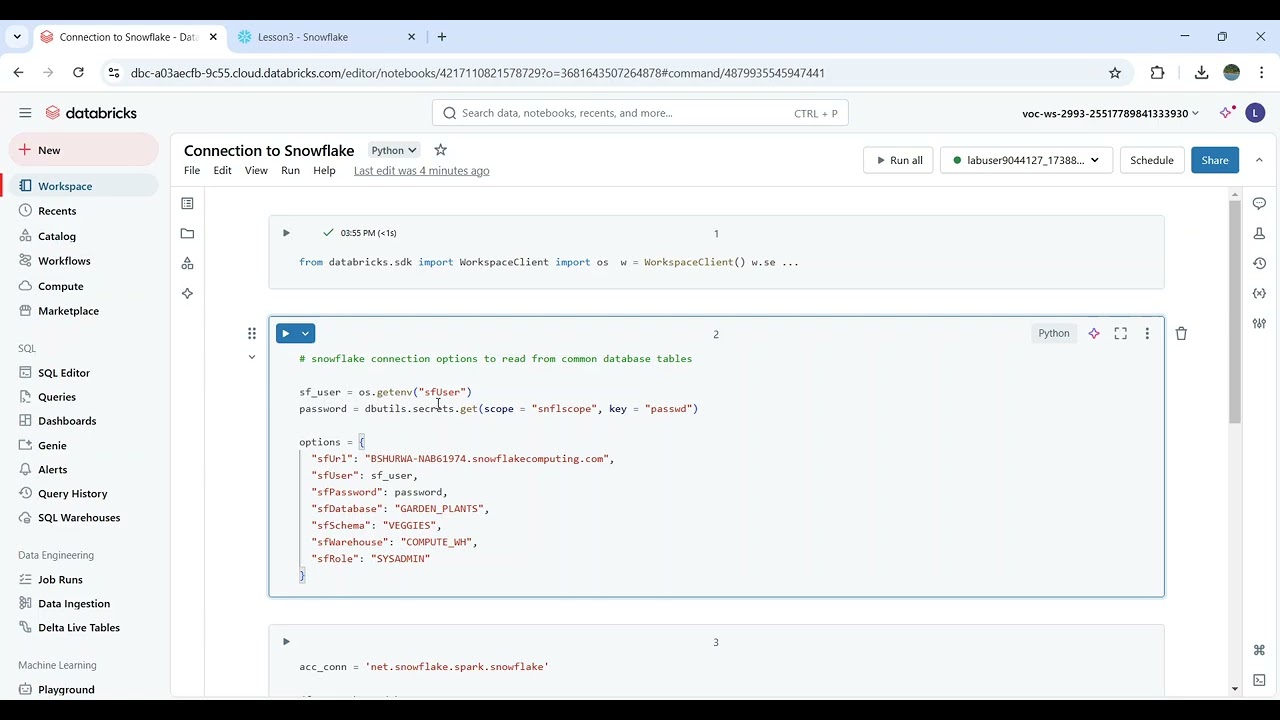Image resolution: width=1280 pixels, height=720 pixels.
Task: Go to Workspace in sidebar
Action: click(84, 186)
